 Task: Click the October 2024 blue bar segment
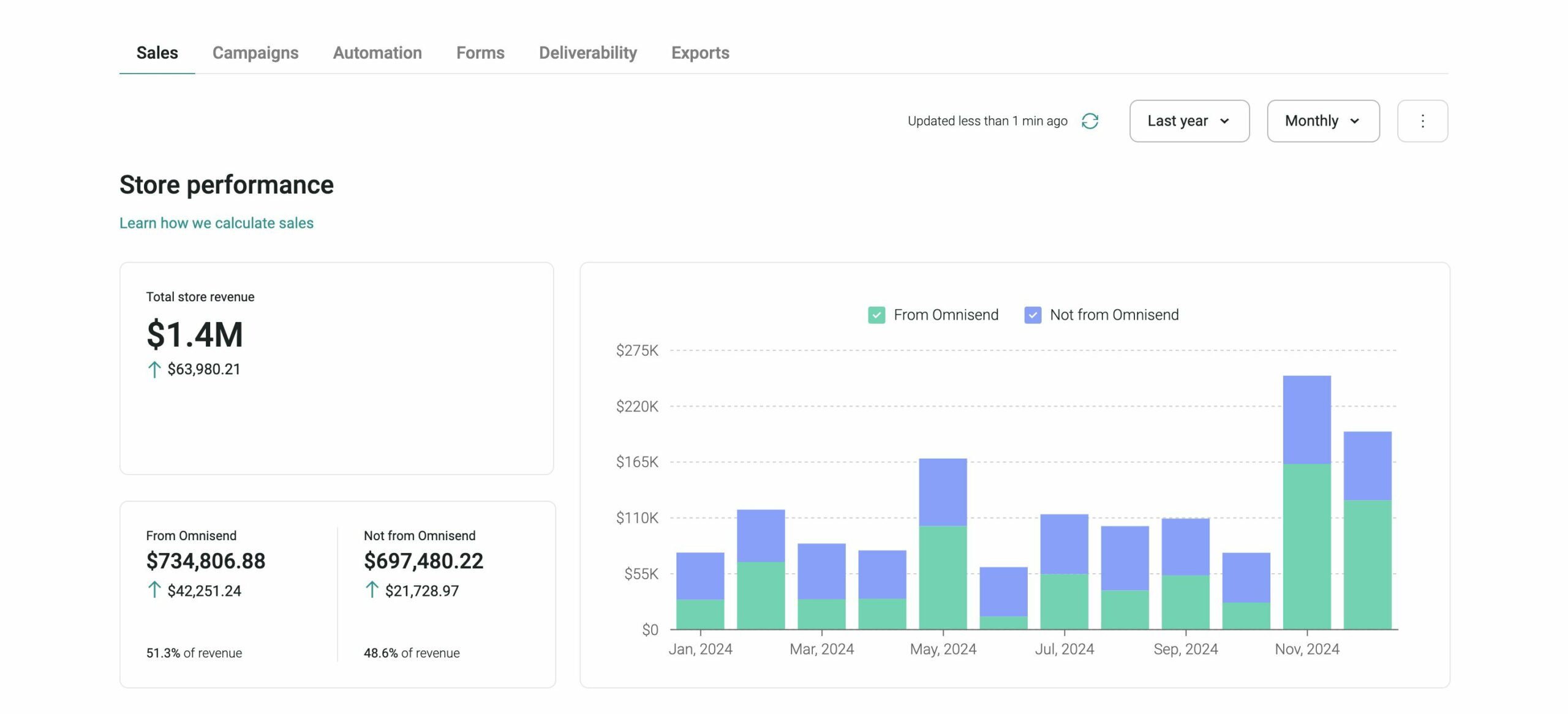[1246, 577]
